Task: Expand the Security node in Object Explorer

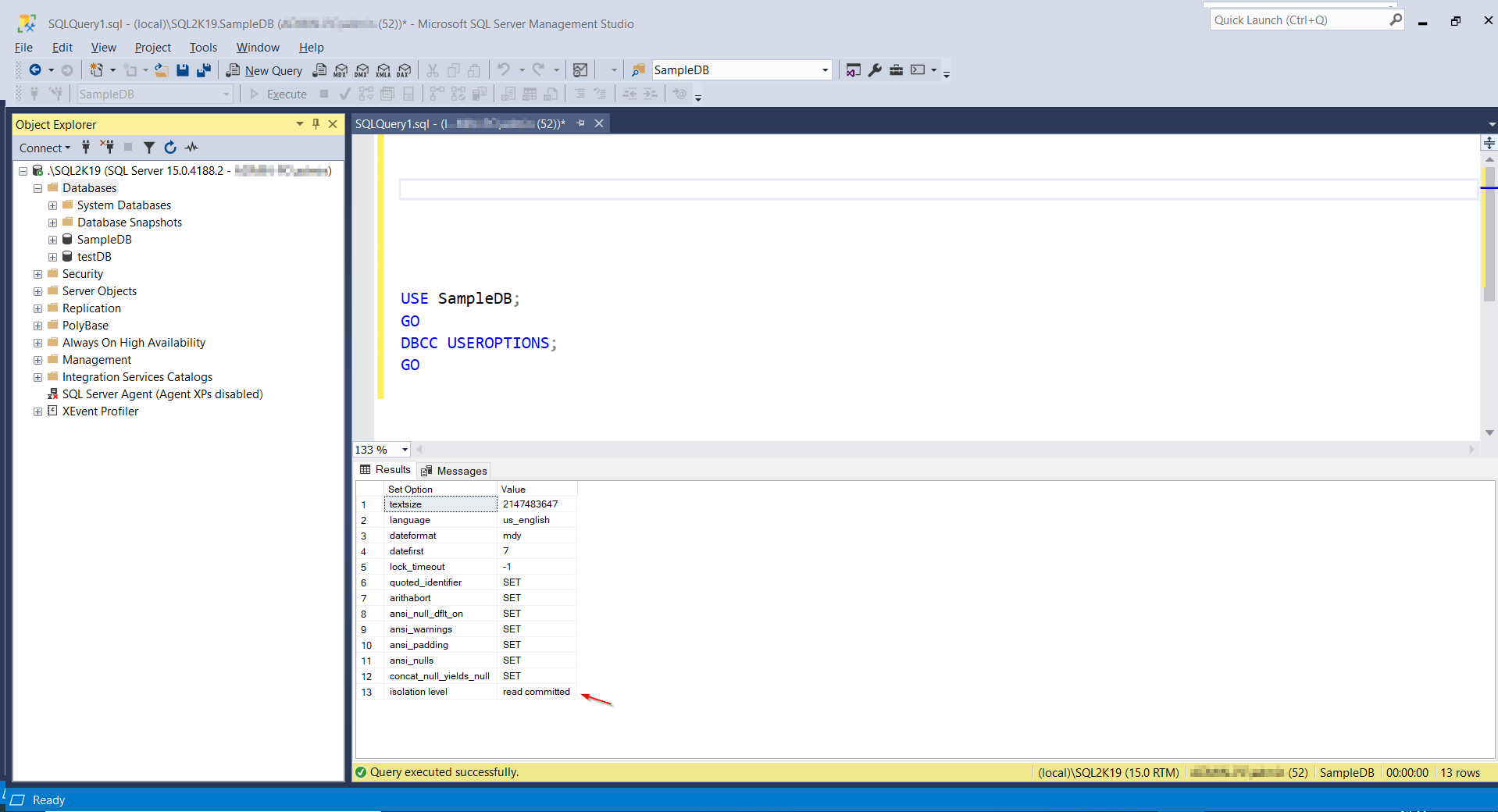Action: click(37, 274)
